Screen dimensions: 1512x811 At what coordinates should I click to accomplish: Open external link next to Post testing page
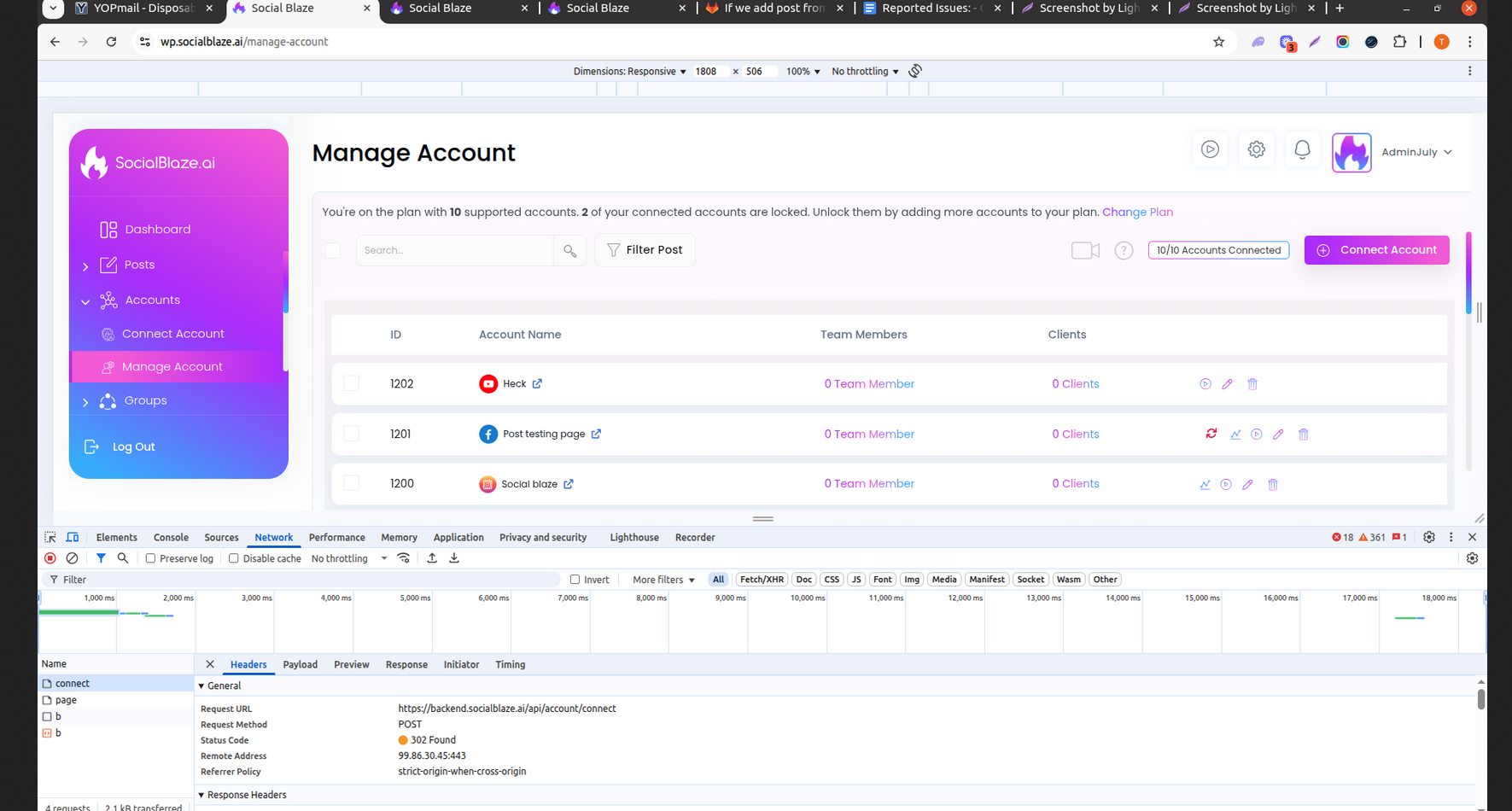(596, 434)
